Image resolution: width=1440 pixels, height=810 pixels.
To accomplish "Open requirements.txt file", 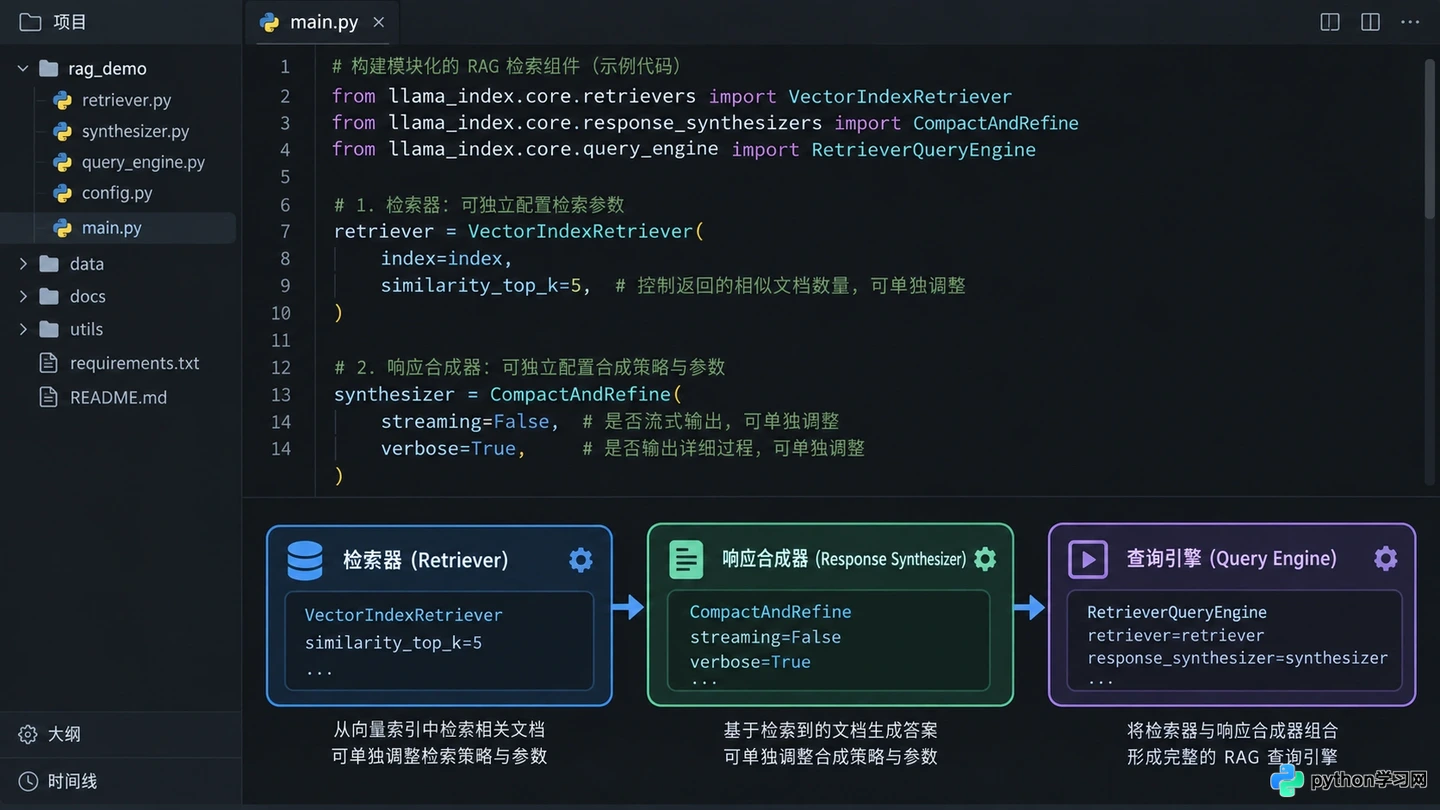I will tap(134, 363).
